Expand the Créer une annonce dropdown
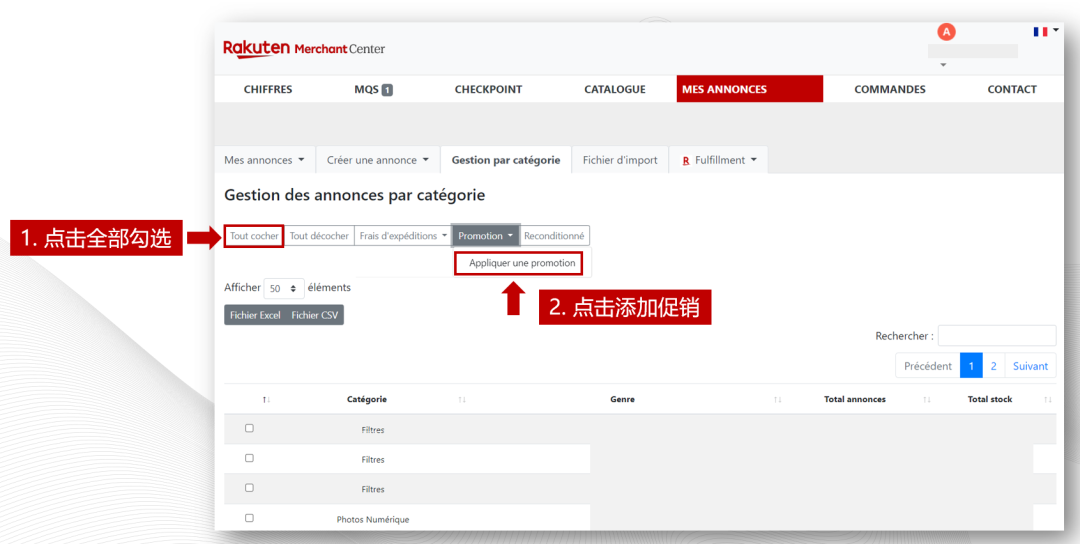Screen dimensions: 1080x544 (x=377, y=160)
